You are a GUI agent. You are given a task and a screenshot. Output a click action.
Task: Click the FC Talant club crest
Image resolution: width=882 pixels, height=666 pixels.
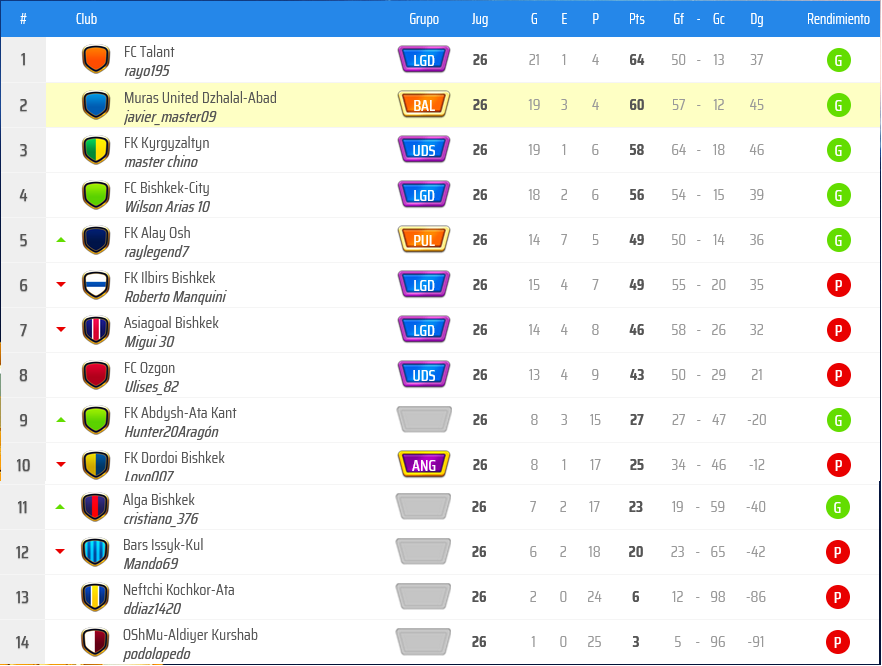coord(96,59)
